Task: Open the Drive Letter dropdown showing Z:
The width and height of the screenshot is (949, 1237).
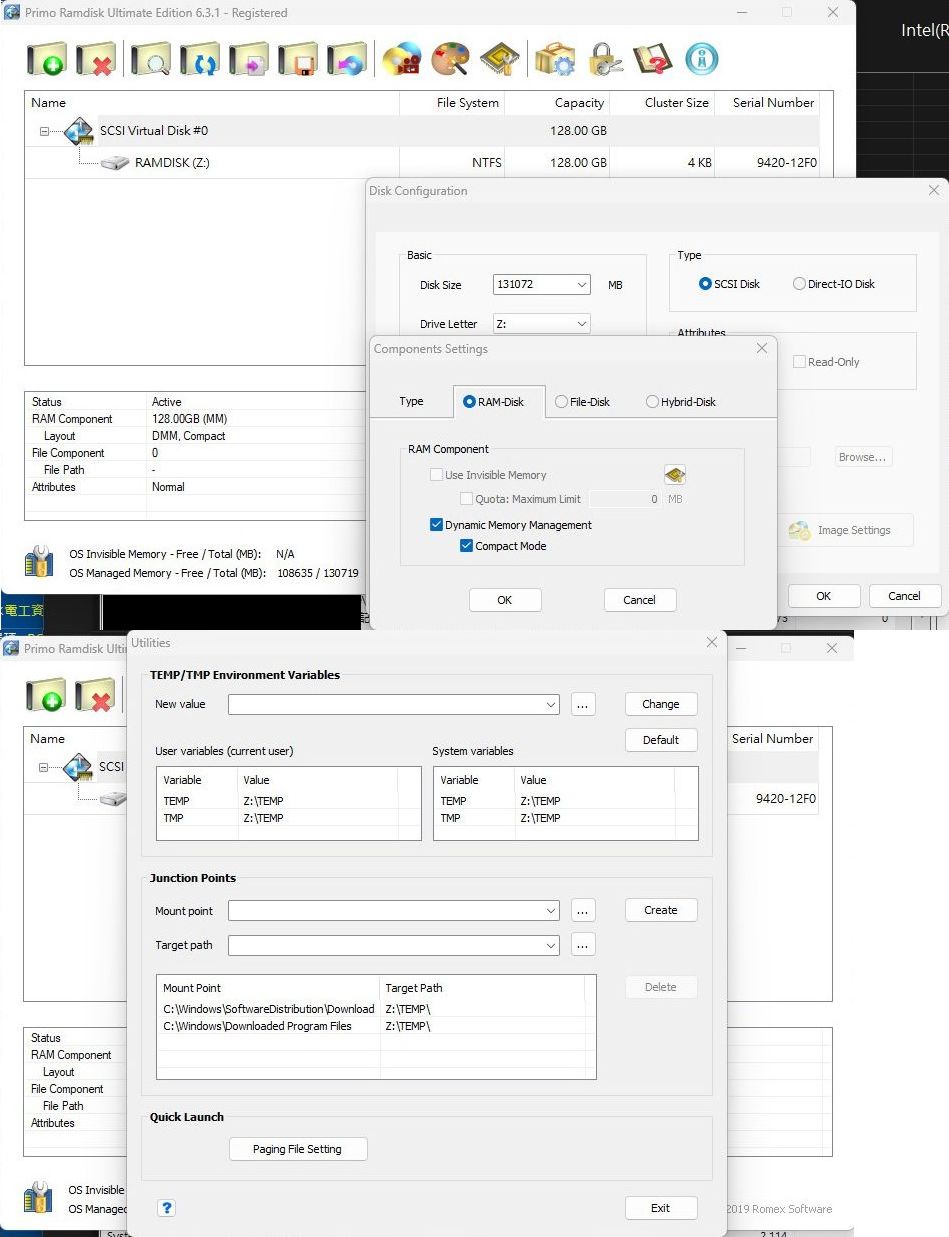Action: tap(582, 324)
